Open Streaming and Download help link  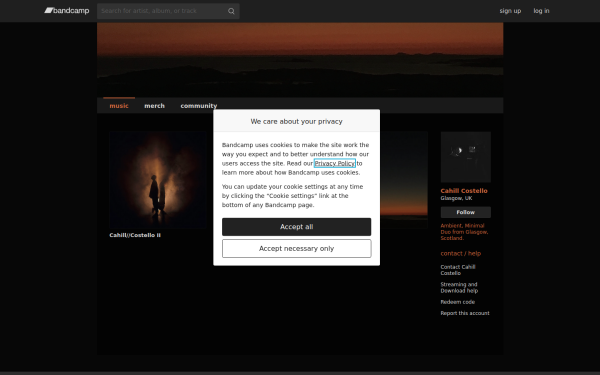click(x=459, y=287)
